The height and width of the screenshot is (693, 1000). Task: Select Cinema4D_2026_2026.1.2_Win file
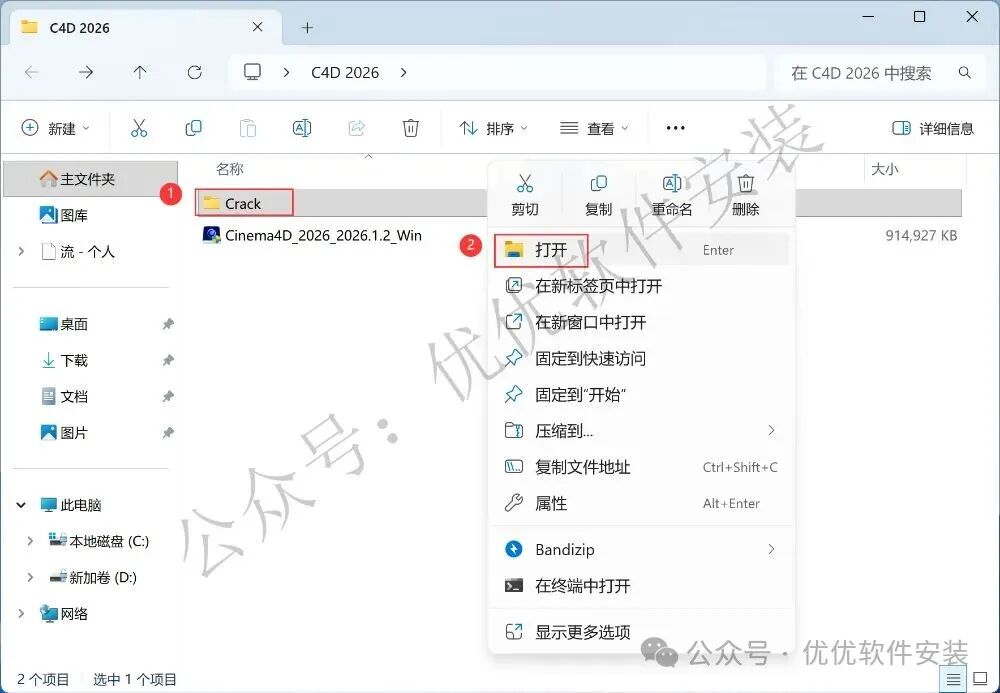click(x=312, y=235)
